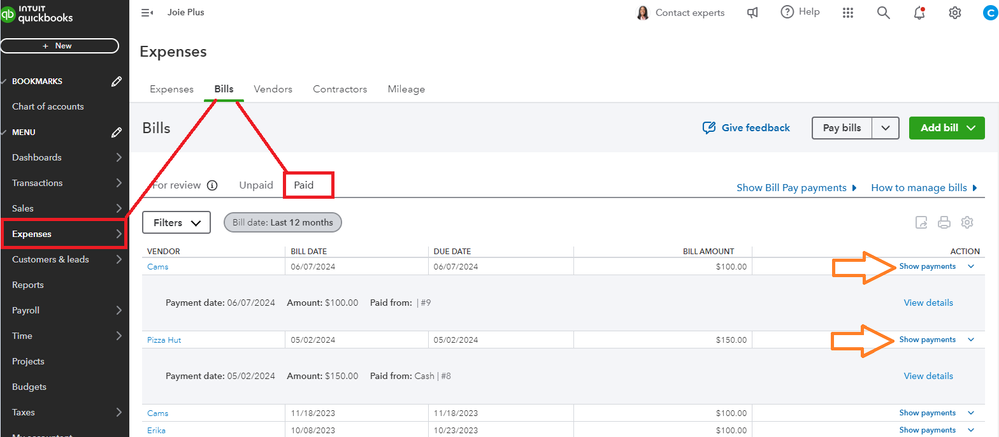Open the announcements megaphone icon

[752, 13]
